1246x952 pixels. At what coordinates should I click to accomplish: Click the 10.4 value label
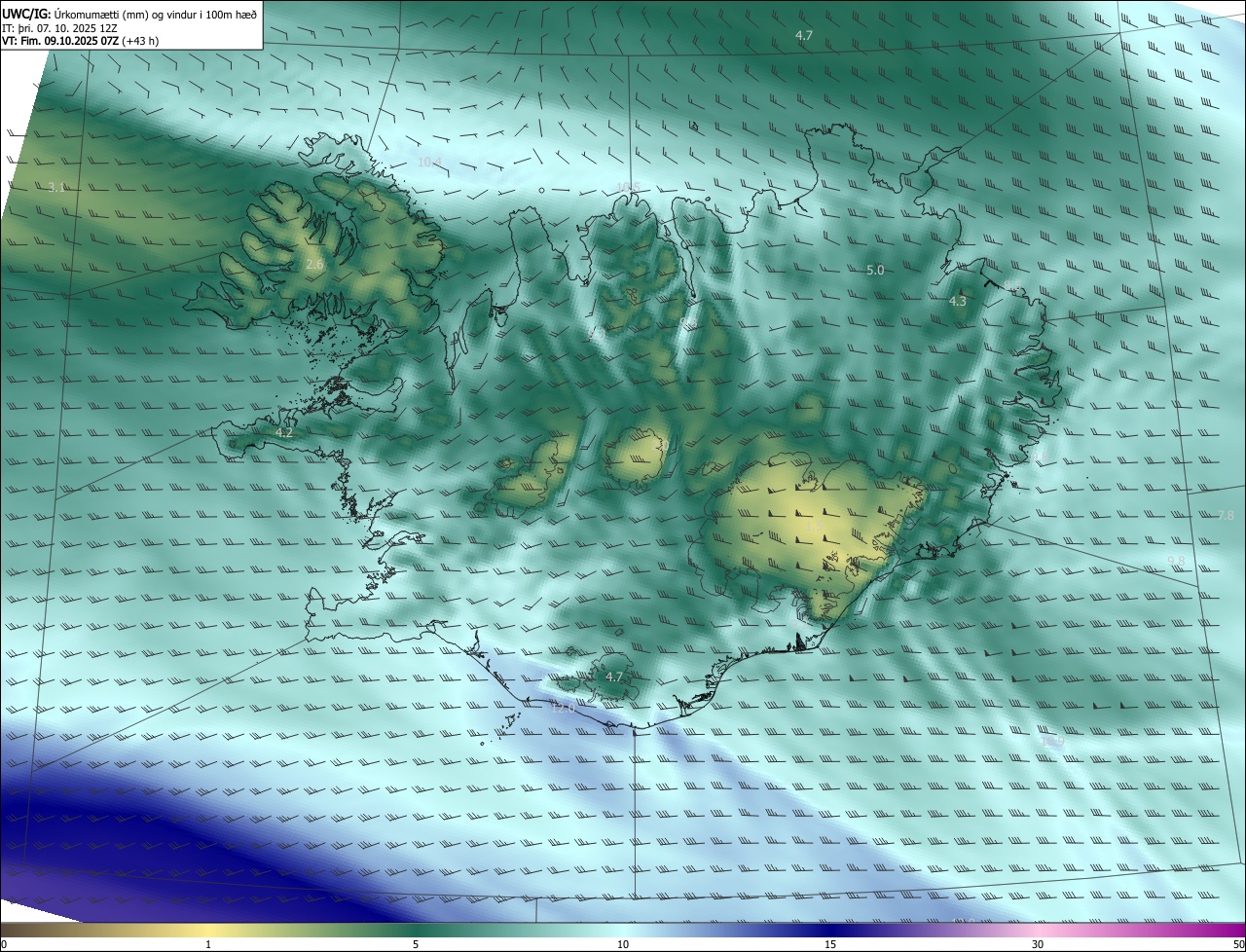[429, 162]
